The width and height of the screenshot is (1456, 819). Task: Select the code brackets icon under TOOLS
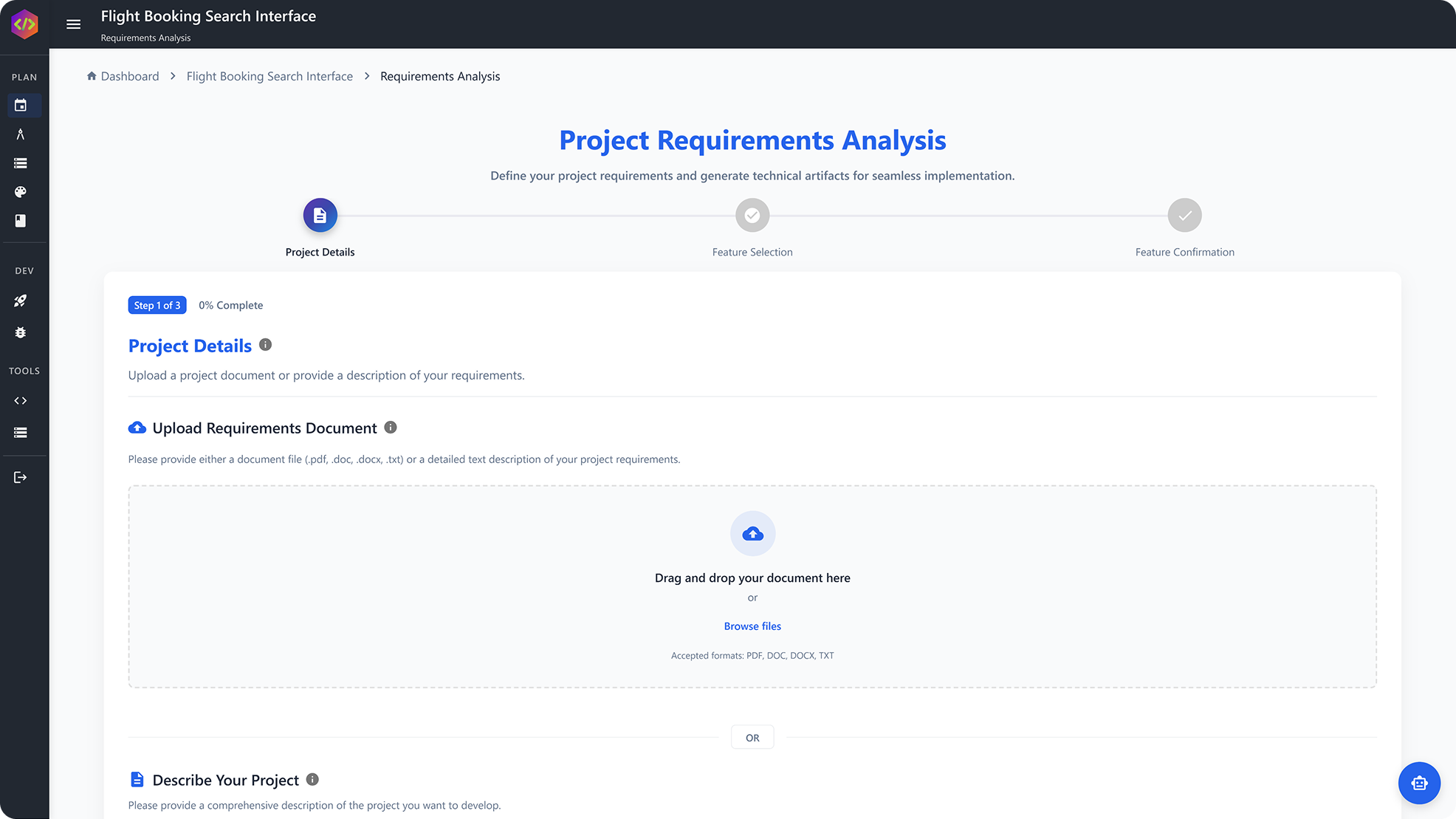tap(21, 401)
